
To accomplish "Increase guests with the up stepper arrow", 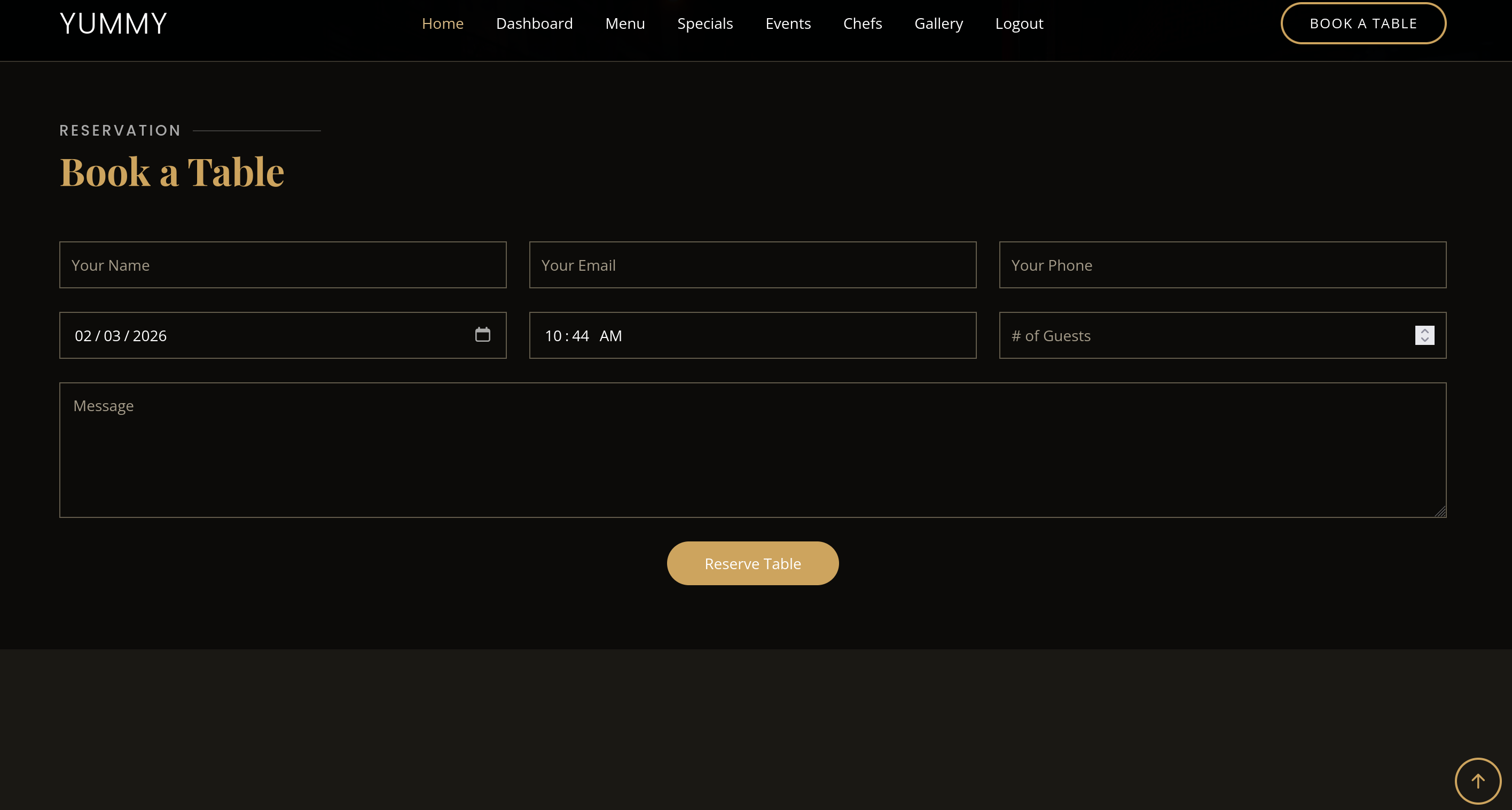I will 1424,331.
